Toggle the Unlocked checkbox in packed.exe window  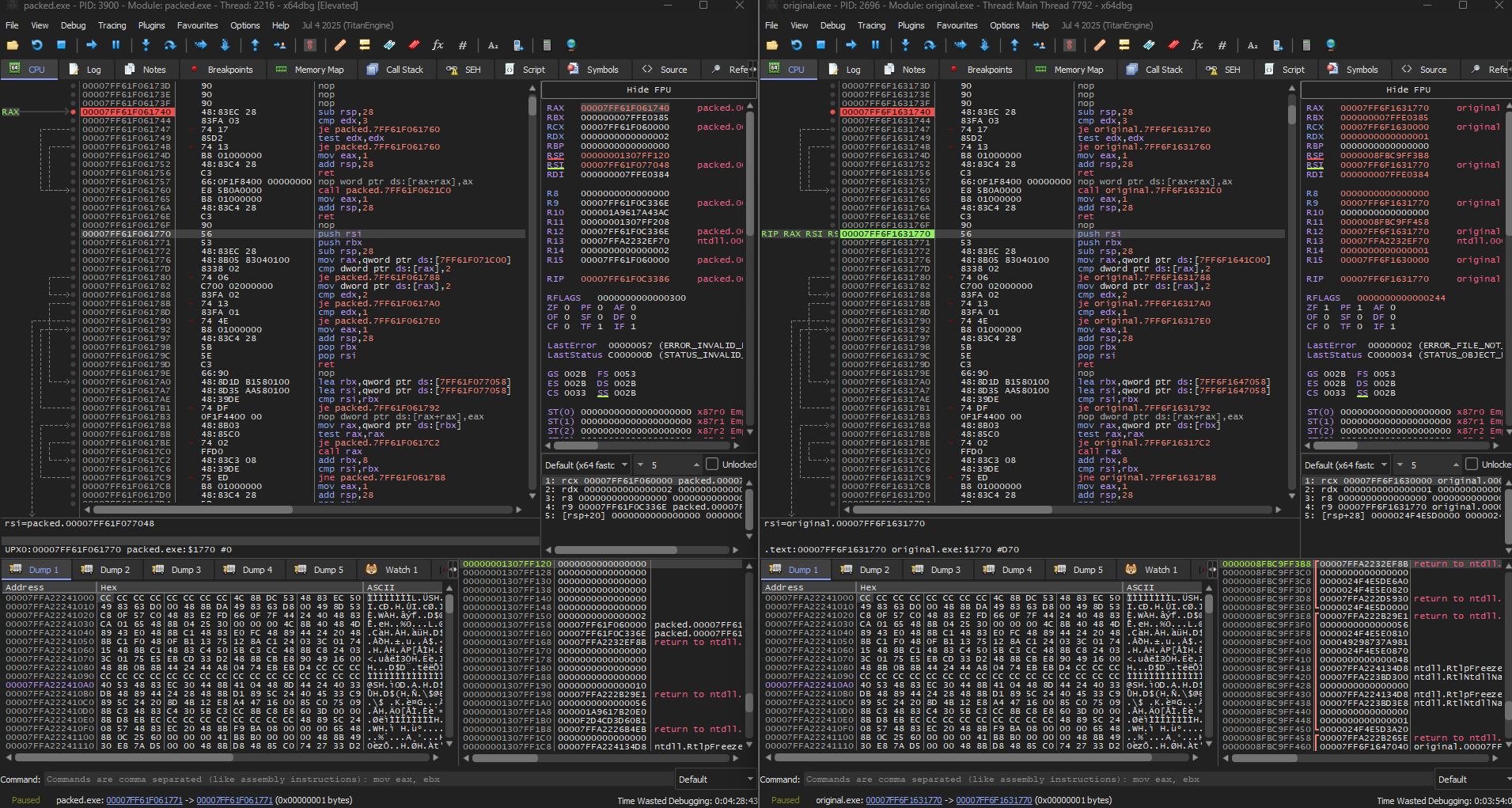[x=712, y=465]
